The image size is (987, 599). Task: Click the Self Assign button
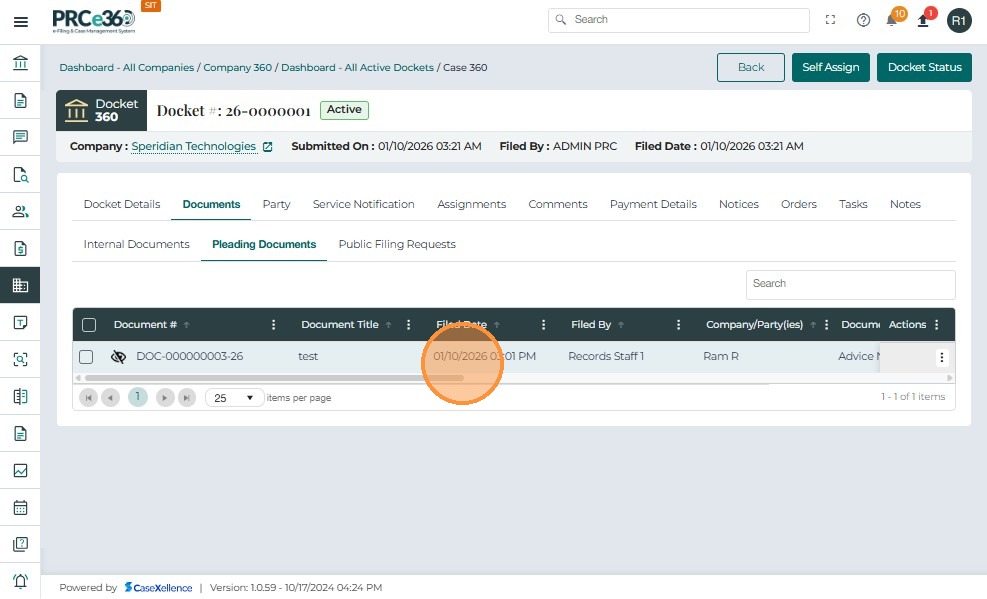pos(830,67)
